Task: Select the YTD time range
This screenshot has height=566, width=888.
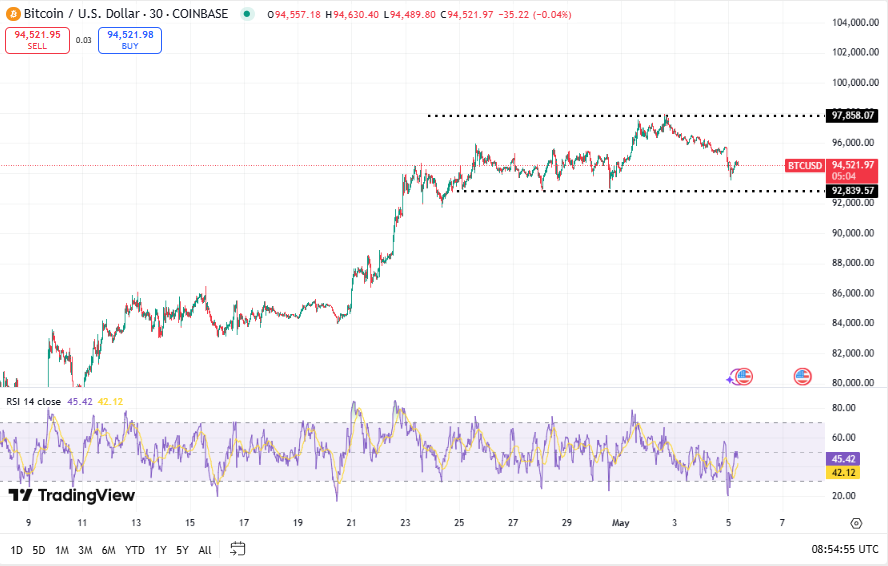Action: coord(134,550)
